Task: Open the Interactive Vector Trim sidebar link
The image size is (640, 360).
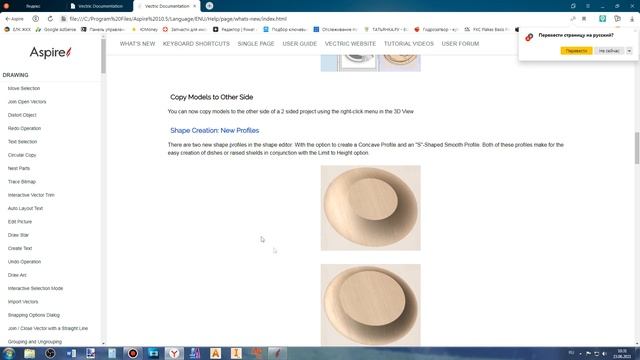Action: (31, 195)
